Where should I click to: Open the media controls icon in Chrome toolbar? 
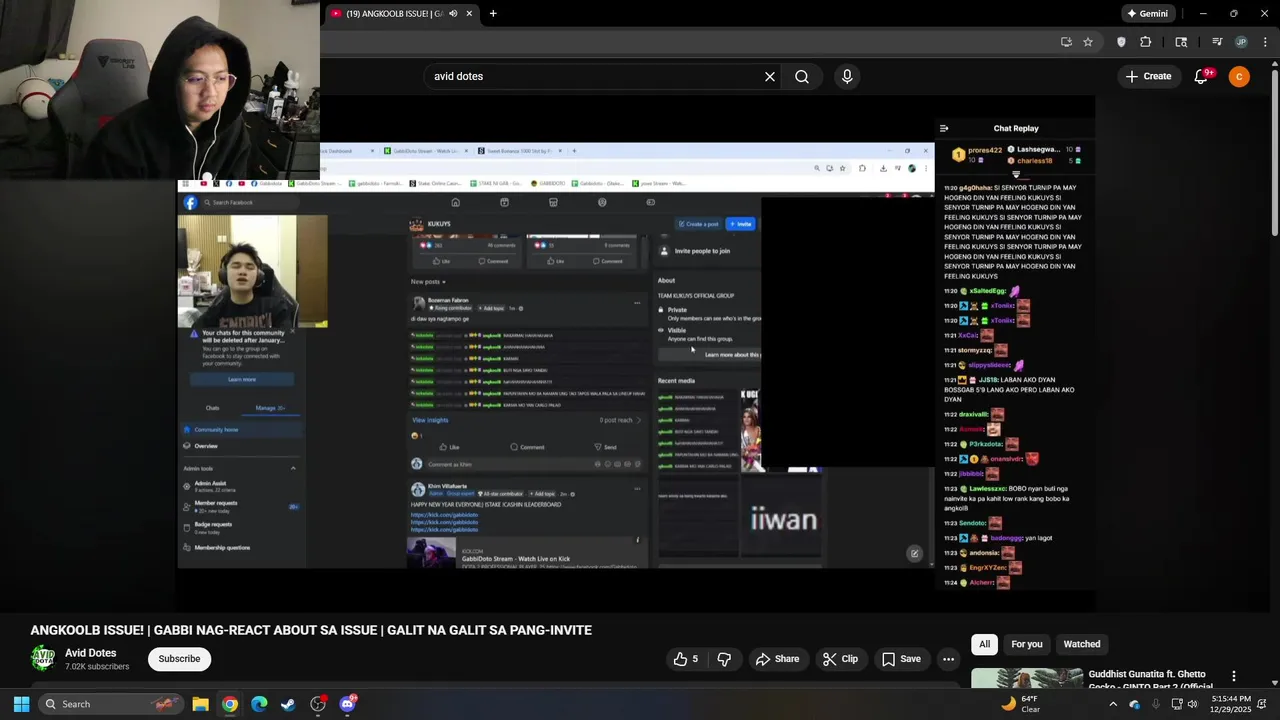click(1217, 42)
